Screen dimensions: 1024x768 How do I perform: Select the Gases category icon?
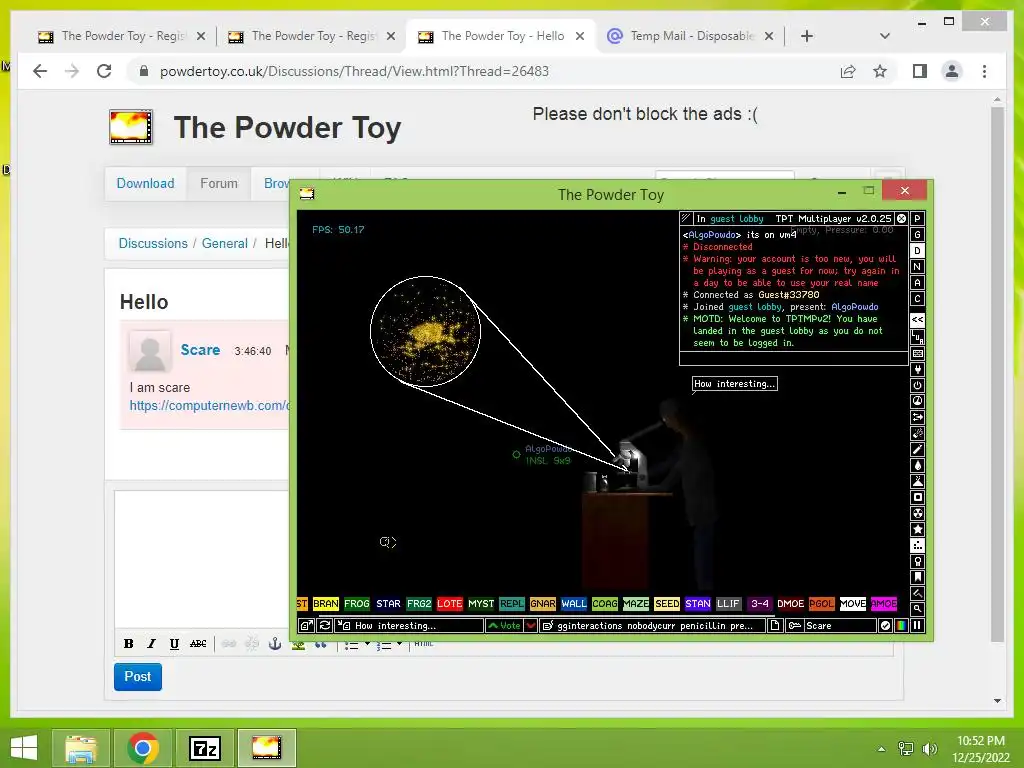[917, 449]
